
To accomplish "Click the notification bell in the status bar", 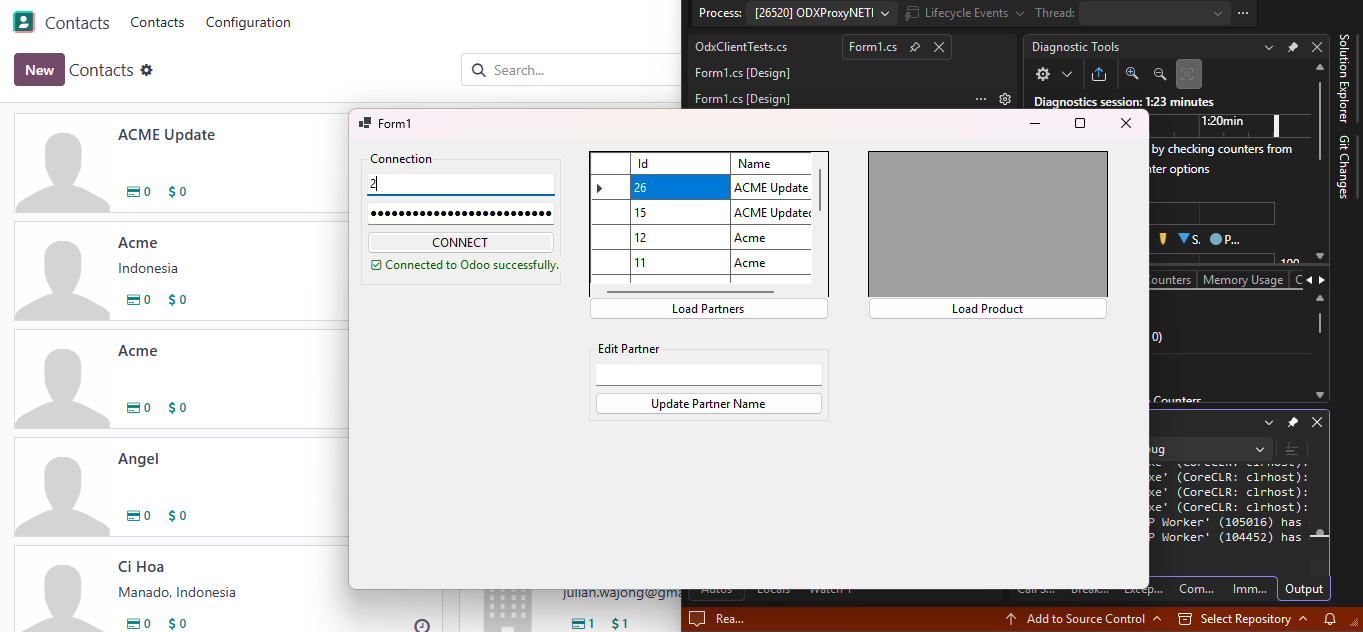I will click(1331, 618).
